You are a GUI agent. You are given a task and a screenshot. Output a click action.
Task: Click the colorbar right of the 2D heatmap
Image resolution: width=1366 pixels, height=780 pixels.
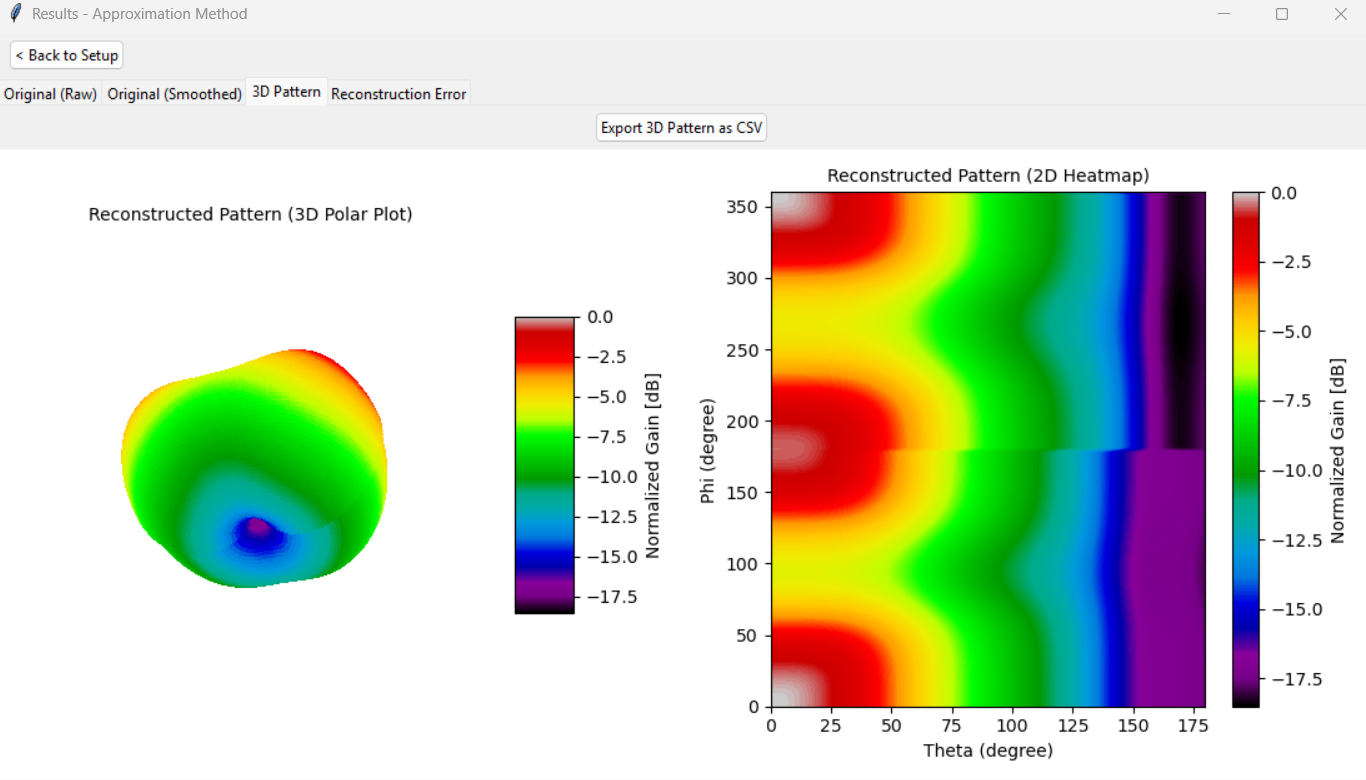pos(1246,449)
